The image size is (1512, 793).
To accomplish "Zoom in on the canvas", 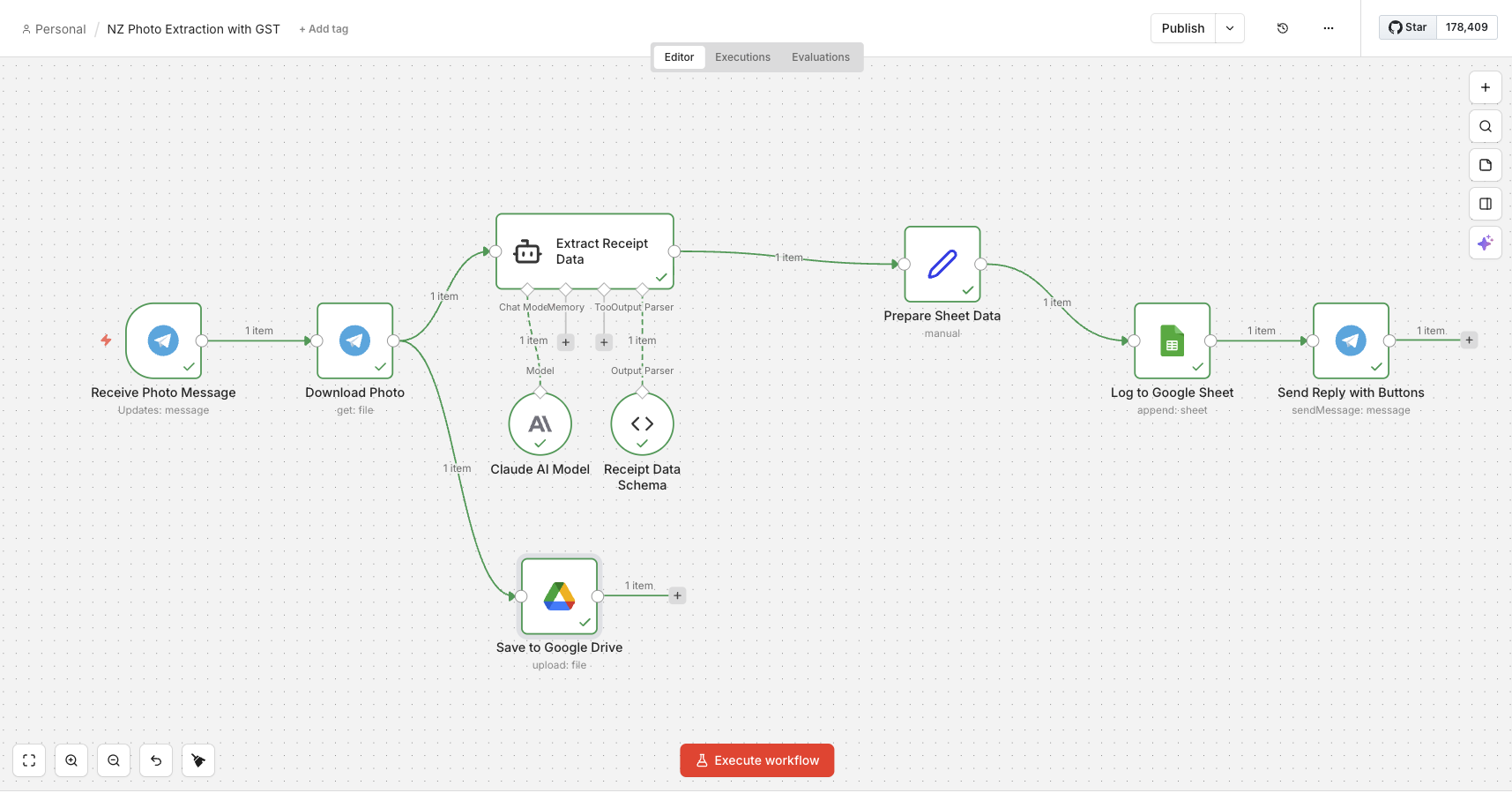I will pos(71,760).
